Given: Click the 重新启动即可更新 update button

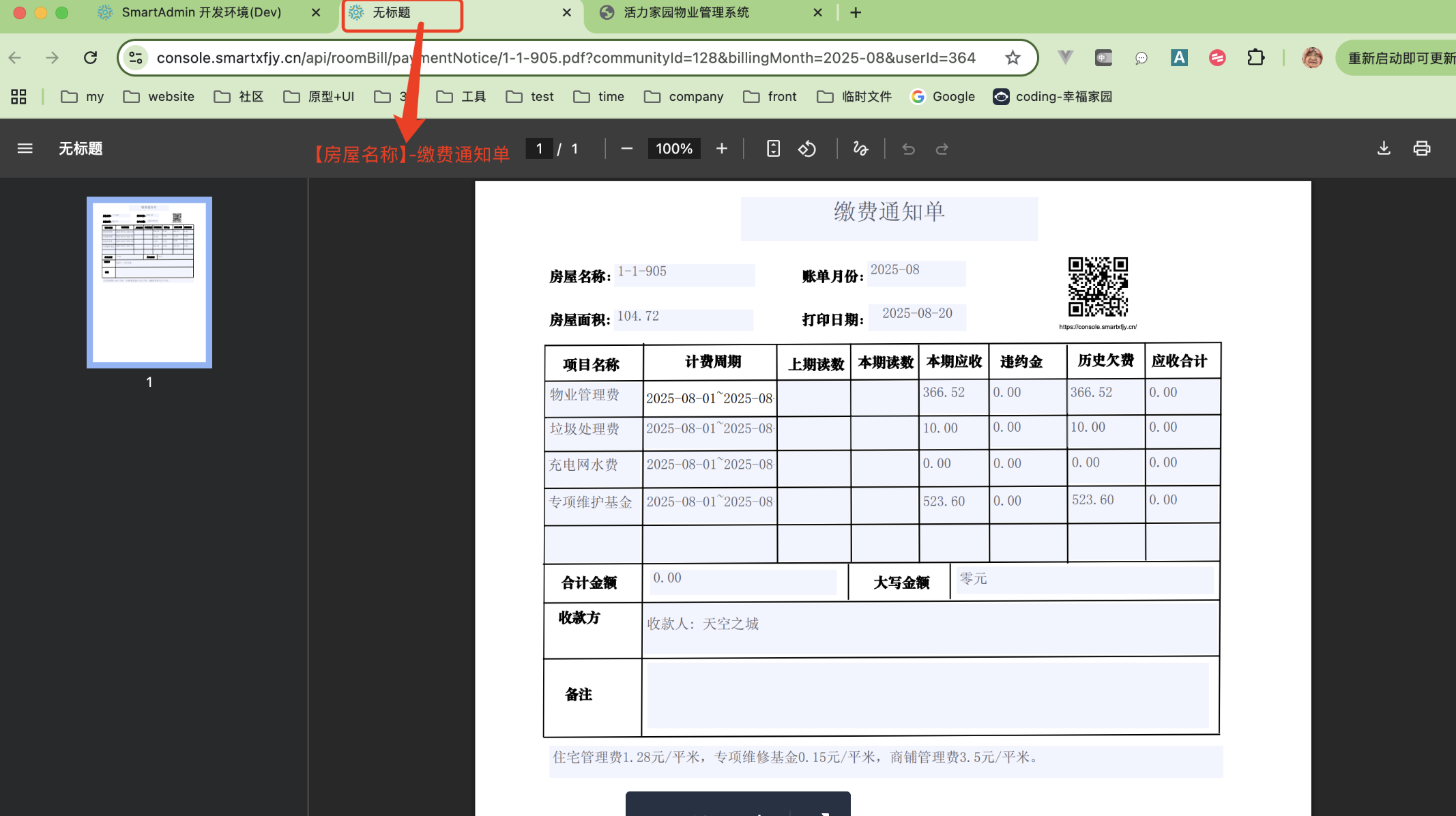Looking at the screenshot, I should (x=1397, y=57).
